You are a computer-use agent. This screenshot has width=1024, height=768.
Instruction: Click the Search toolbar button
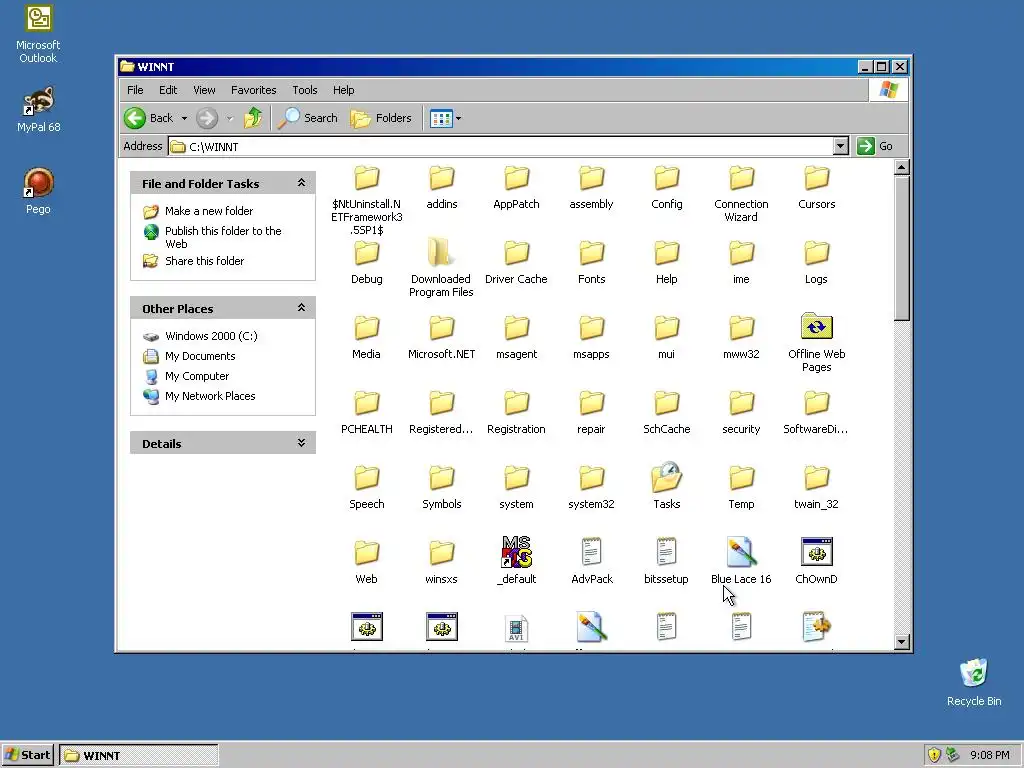point(308,118)
